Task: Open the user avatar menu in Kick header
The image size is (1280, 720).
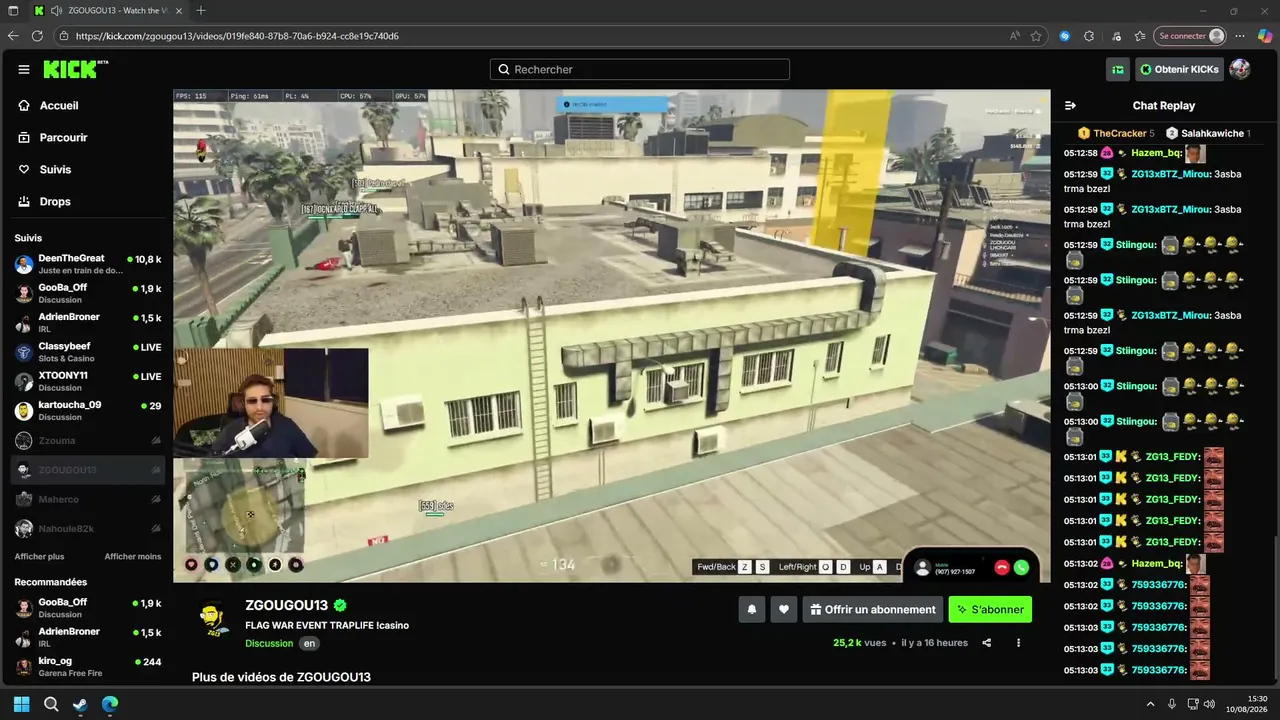Action: coord(1240,69)
